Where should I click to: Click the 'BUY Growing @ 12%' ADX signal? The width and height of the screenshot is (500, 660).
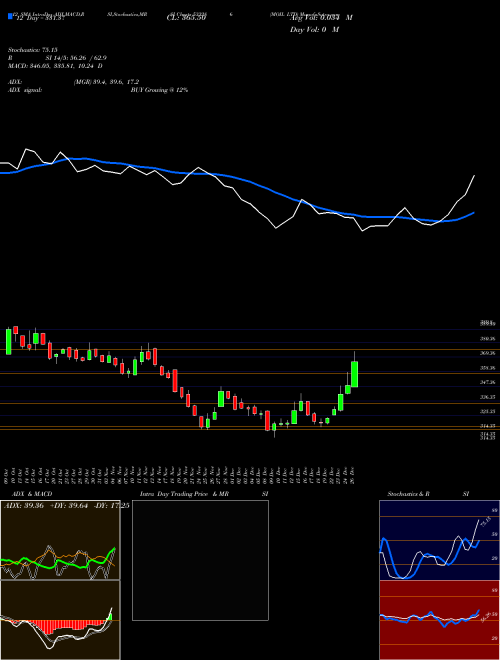(159, 90)
